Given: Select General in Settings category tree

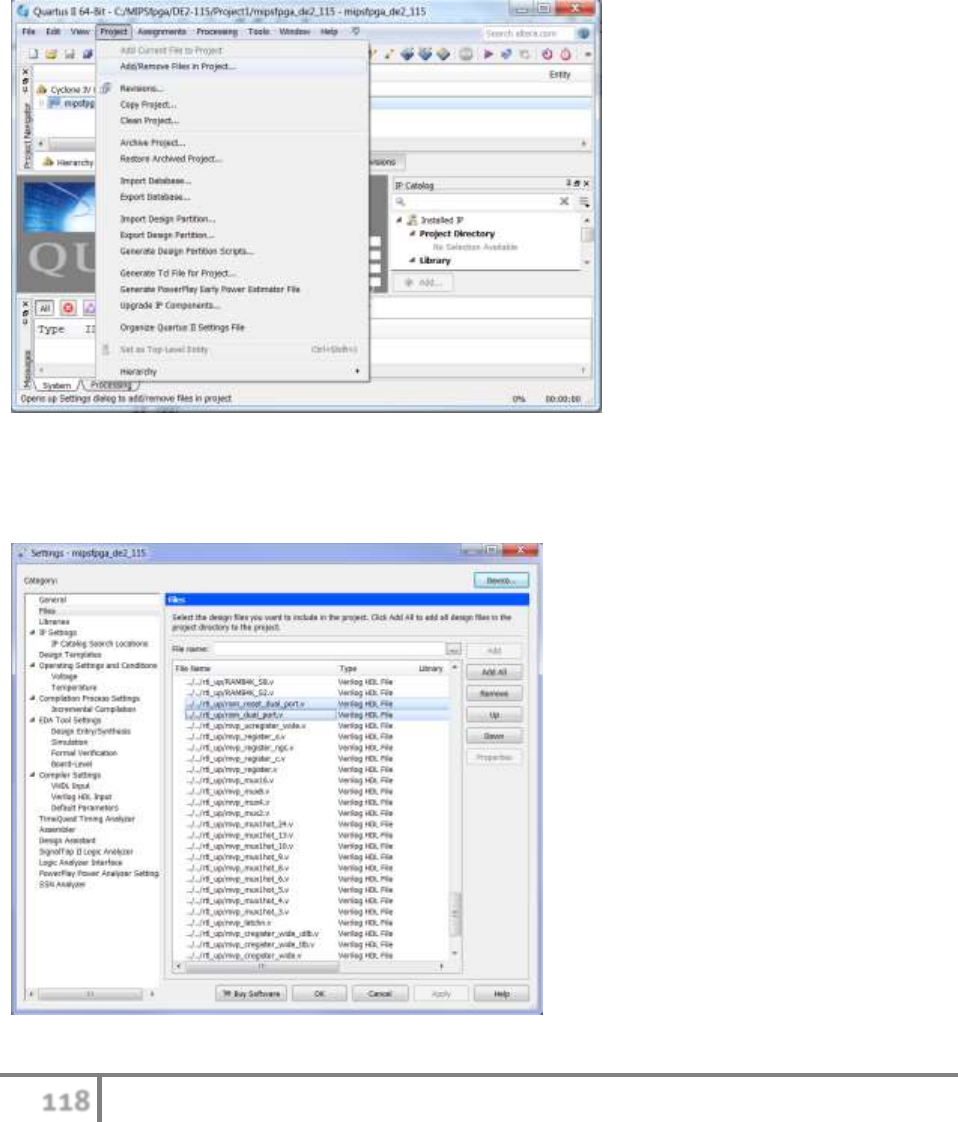Looking at the screenshot, I should 52,600.
